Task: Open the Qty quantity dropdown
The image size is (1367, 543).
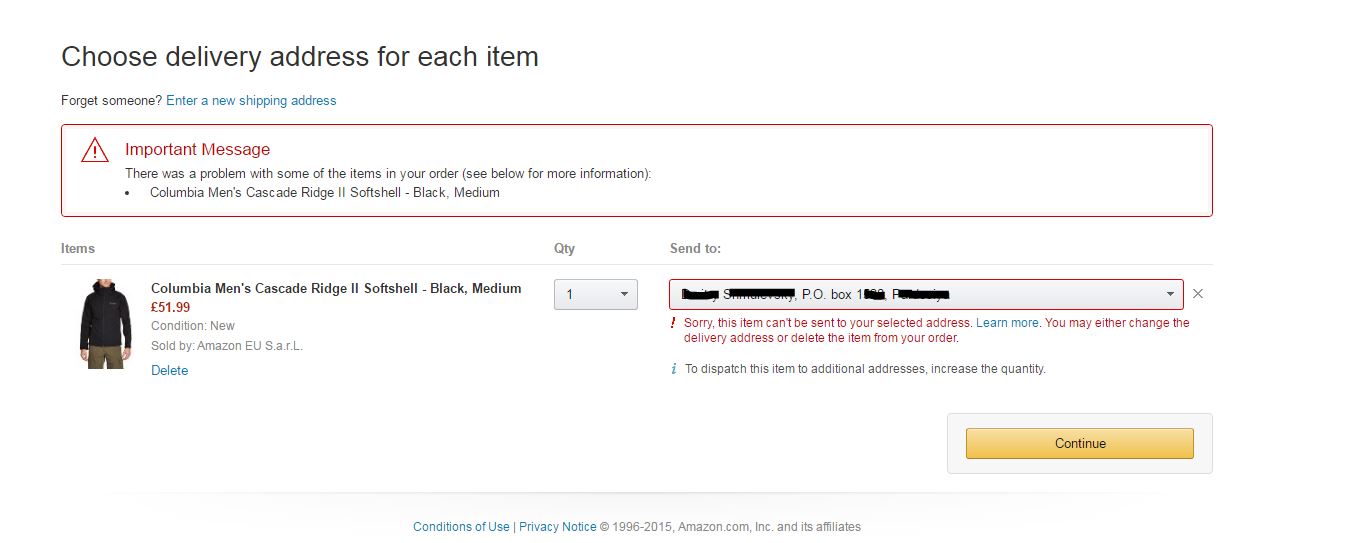Action: 596,294
